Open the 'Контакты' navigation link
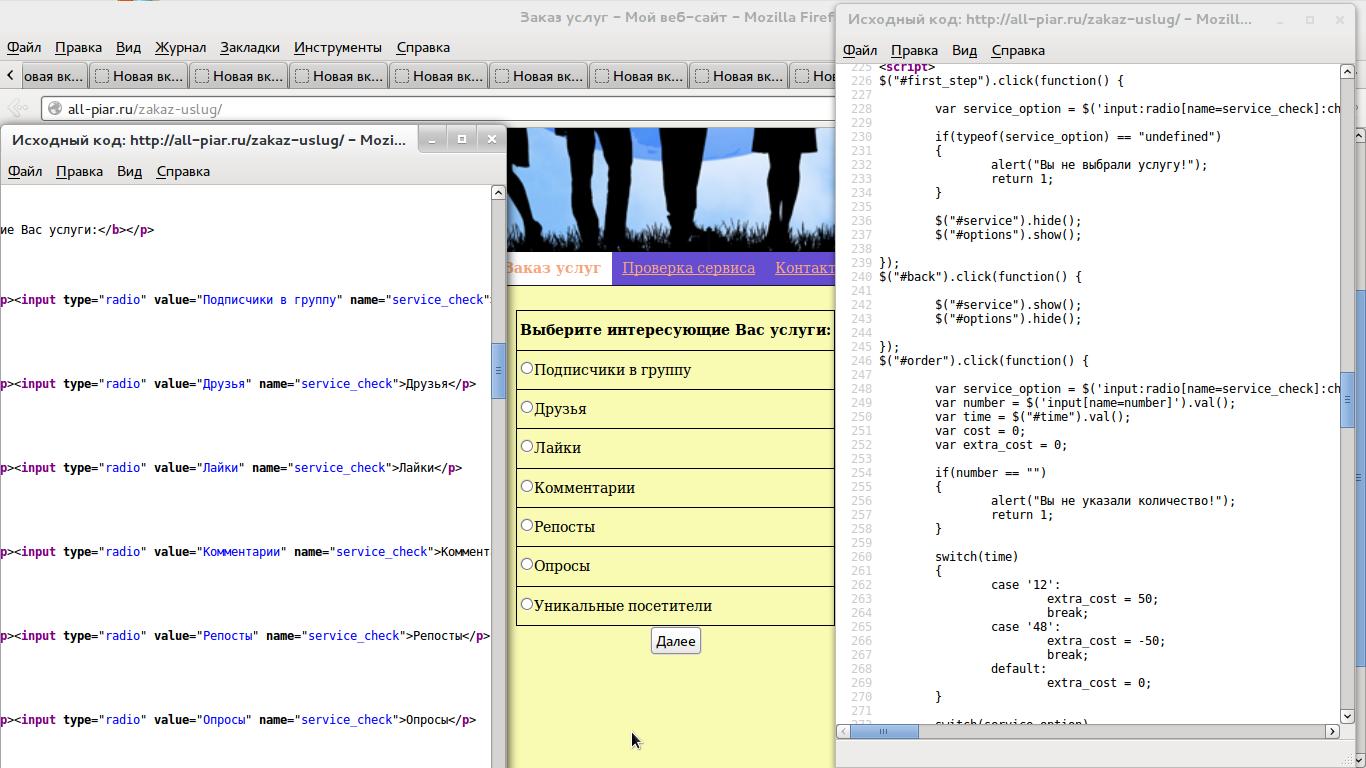The image size is (1366, 768). click(x=805, y=268)
